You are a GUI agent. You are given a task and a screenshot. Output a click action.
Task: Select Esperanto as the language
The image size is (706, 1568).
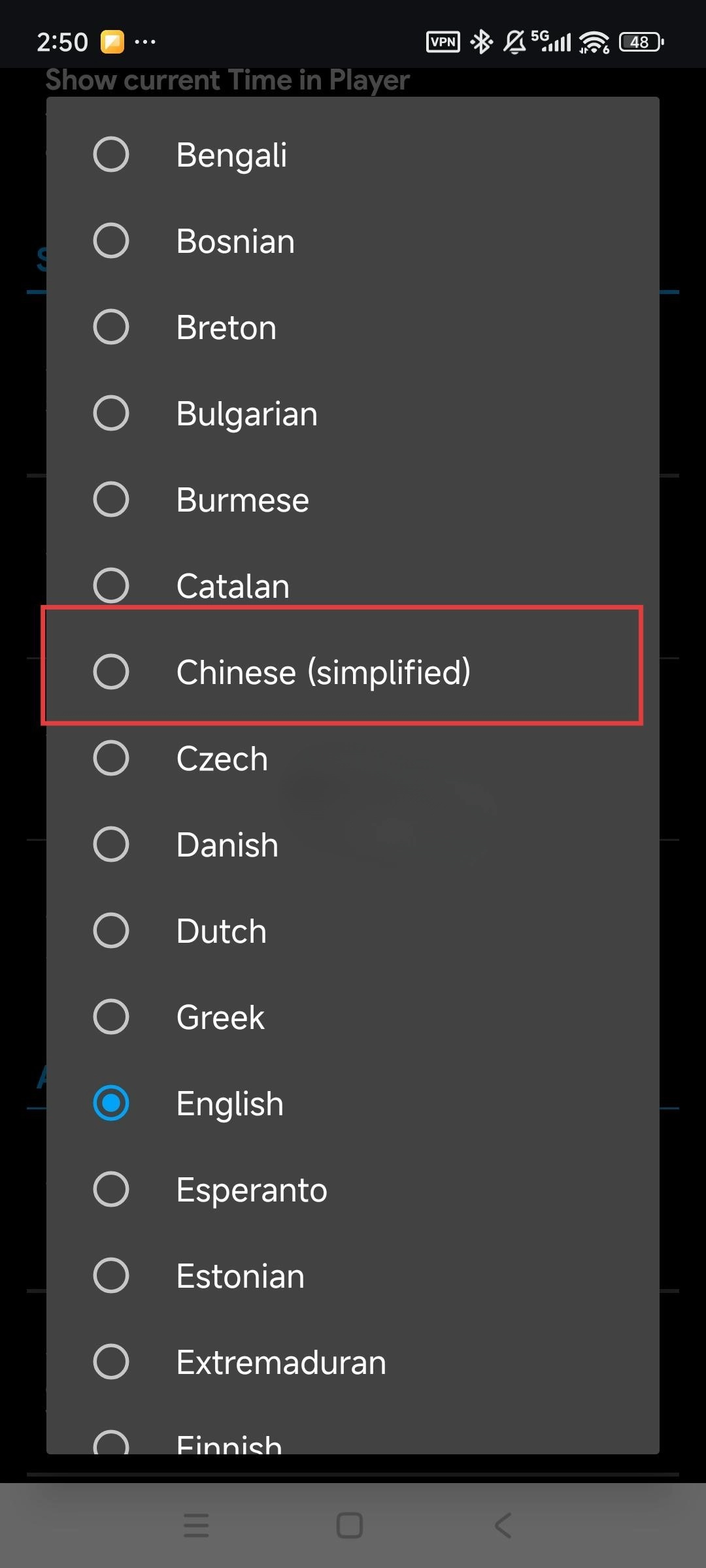coord(250,1189)
